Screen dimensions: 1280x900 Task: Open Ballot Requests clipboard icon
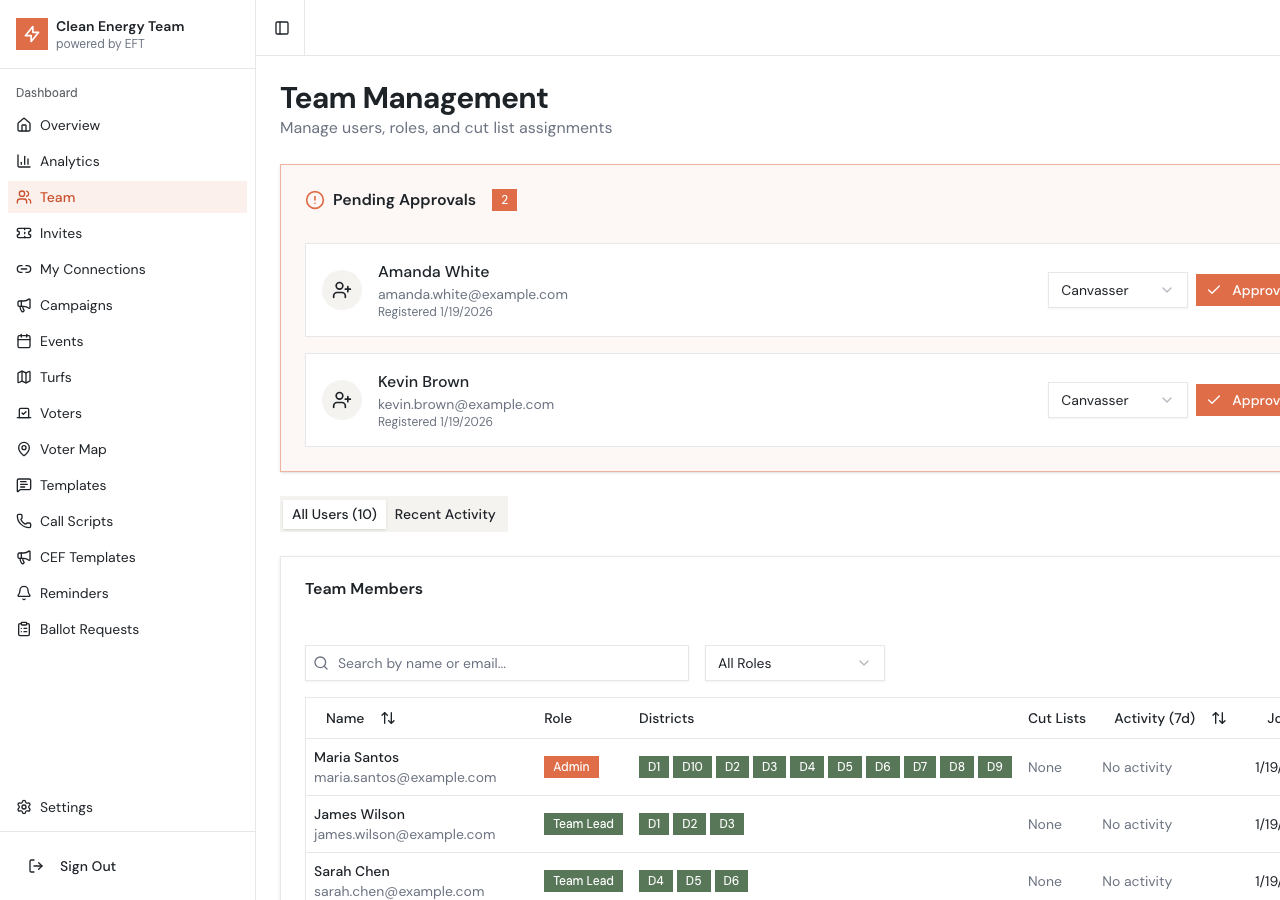(24, 629)
